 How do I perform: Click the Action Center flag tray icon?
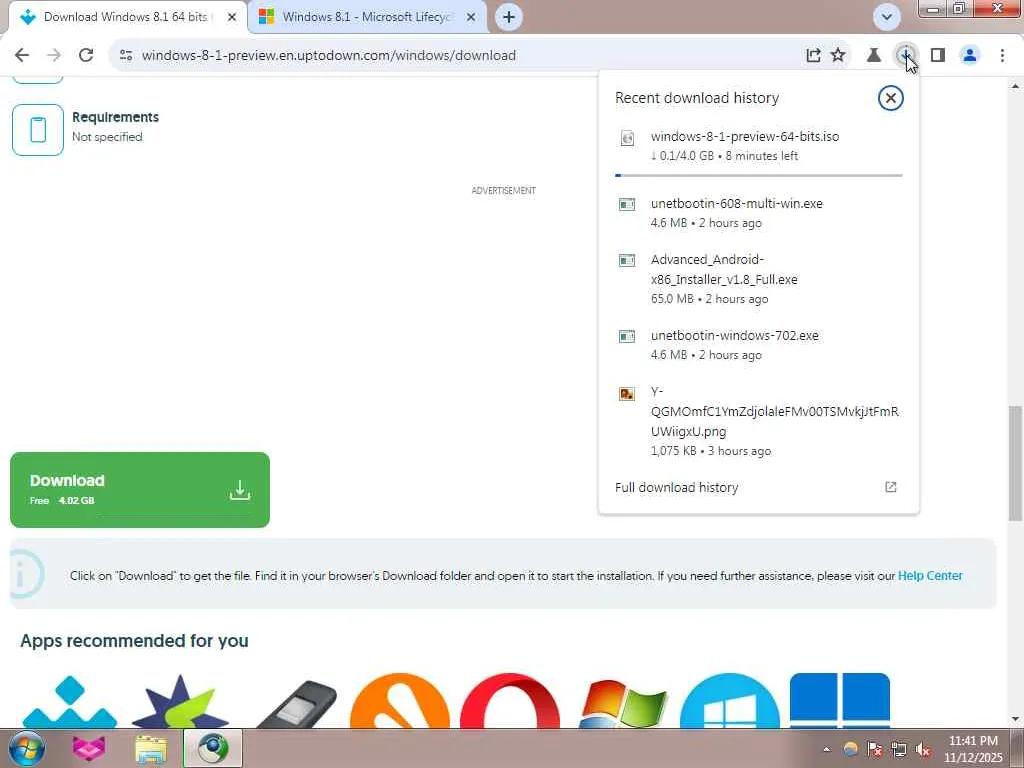pos(874,749)
